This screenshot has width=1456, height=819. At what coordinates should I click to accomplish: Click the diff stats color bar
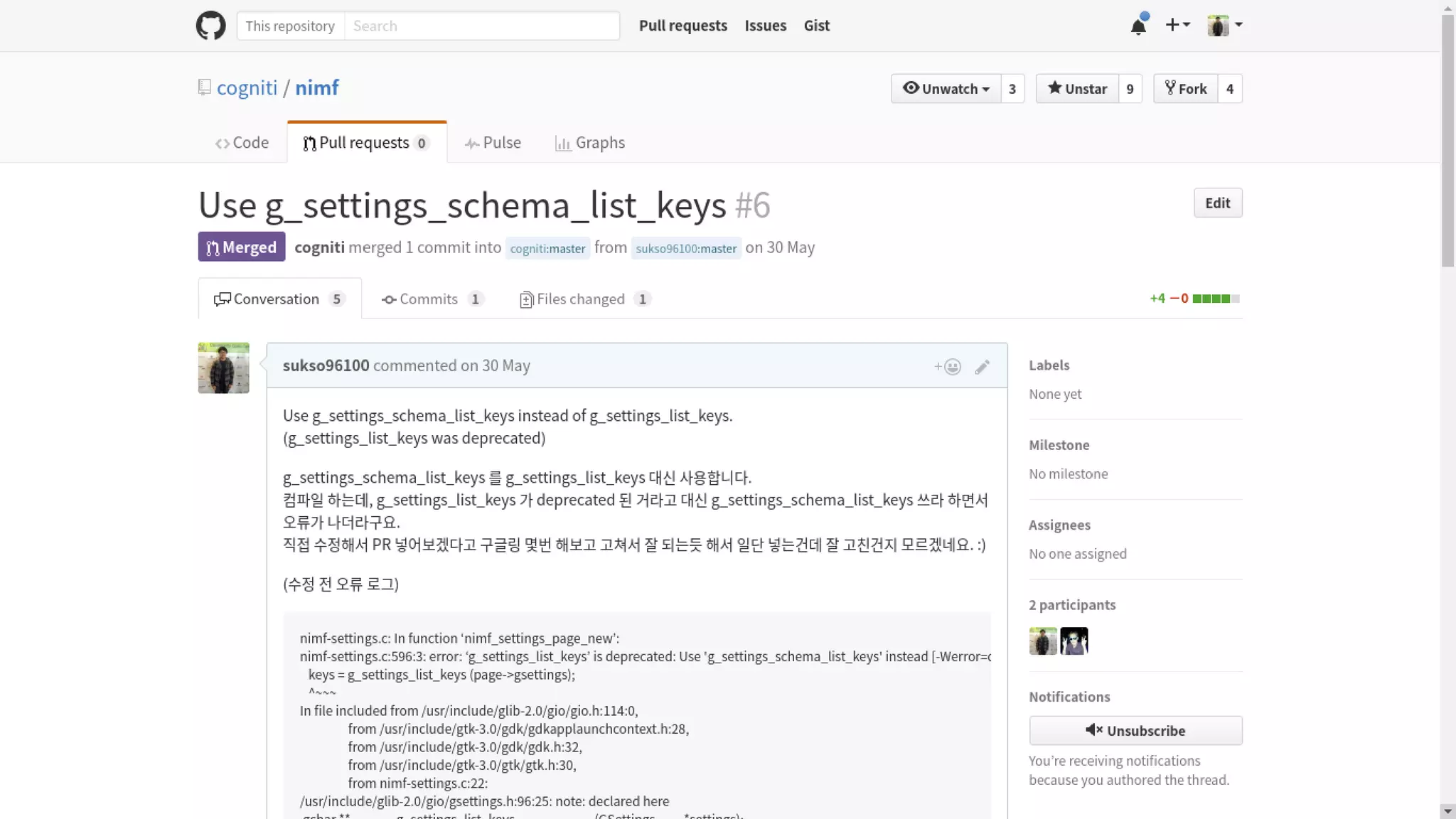[x=1216, y=299]
